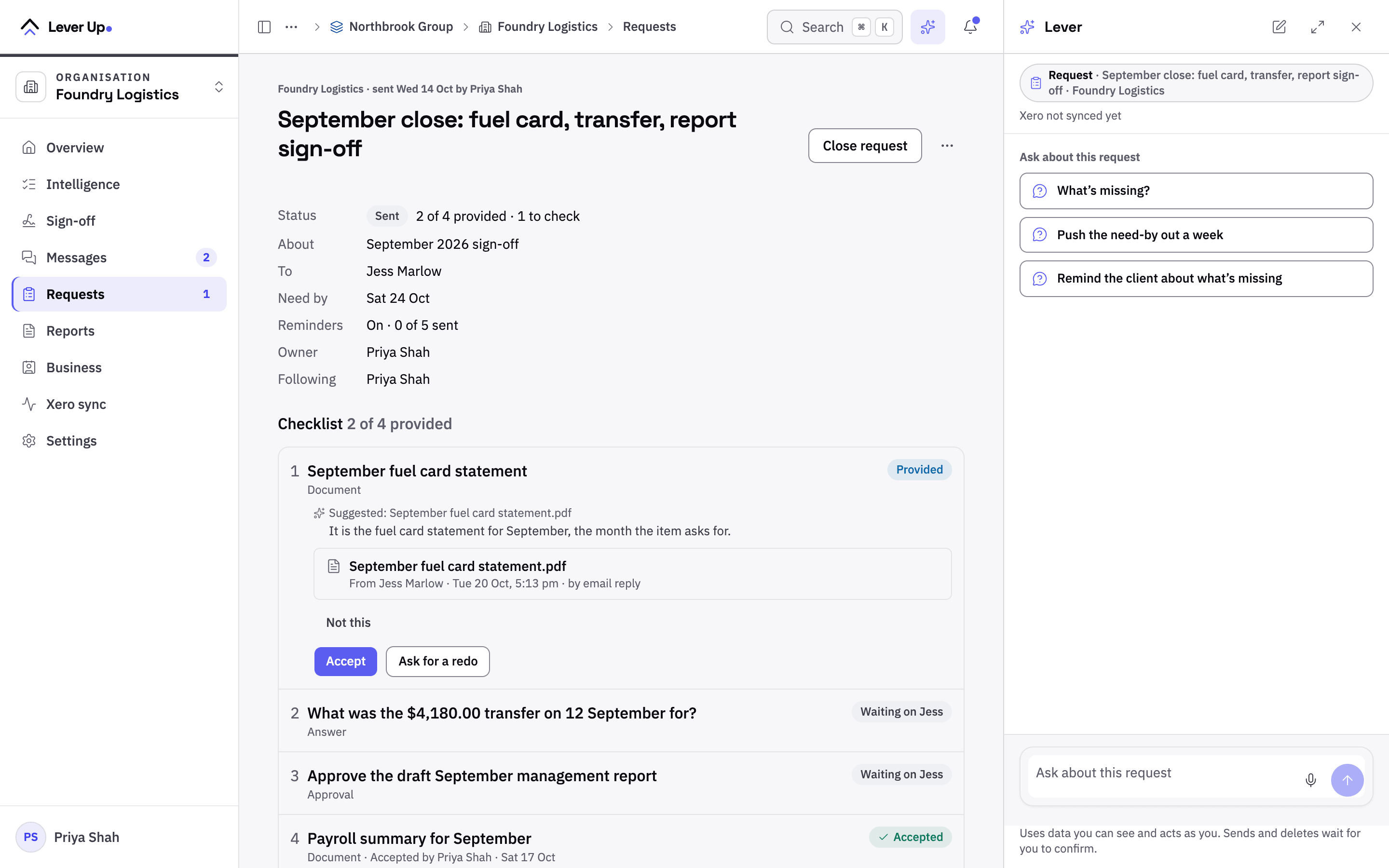Choose "Push the need-by out a week"
Screen dimensions: 1389x868
click(1196, 235)
